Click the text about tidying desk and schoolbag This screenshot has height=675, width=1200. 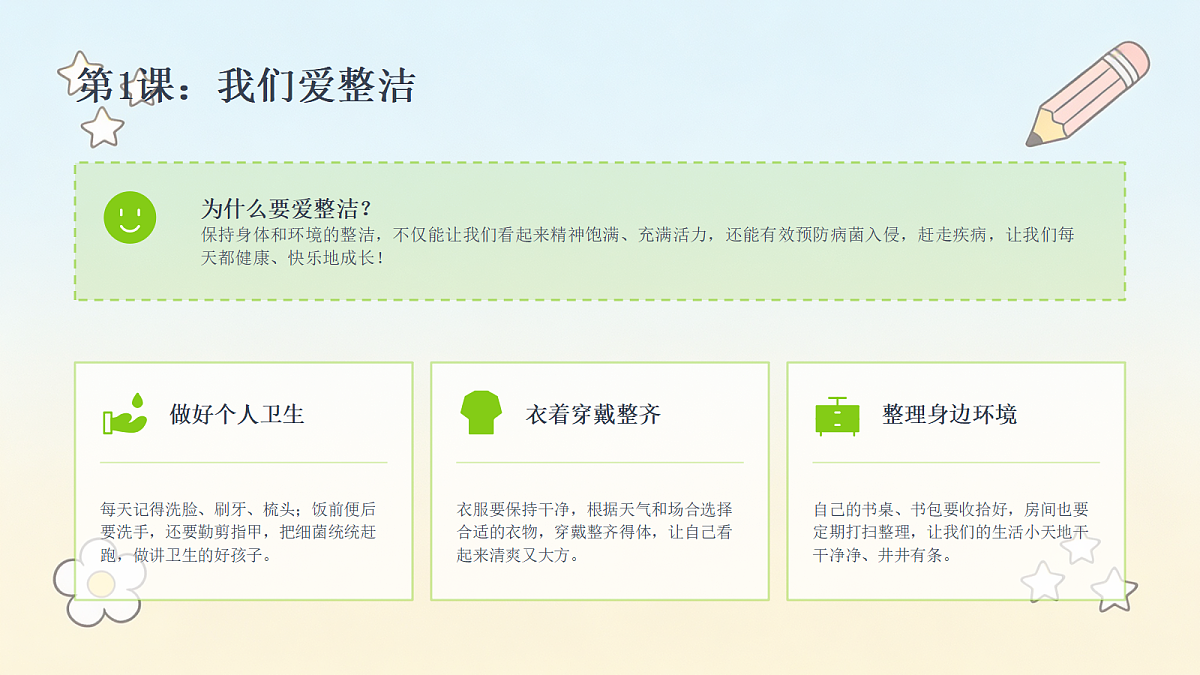[x=951, y=532]
